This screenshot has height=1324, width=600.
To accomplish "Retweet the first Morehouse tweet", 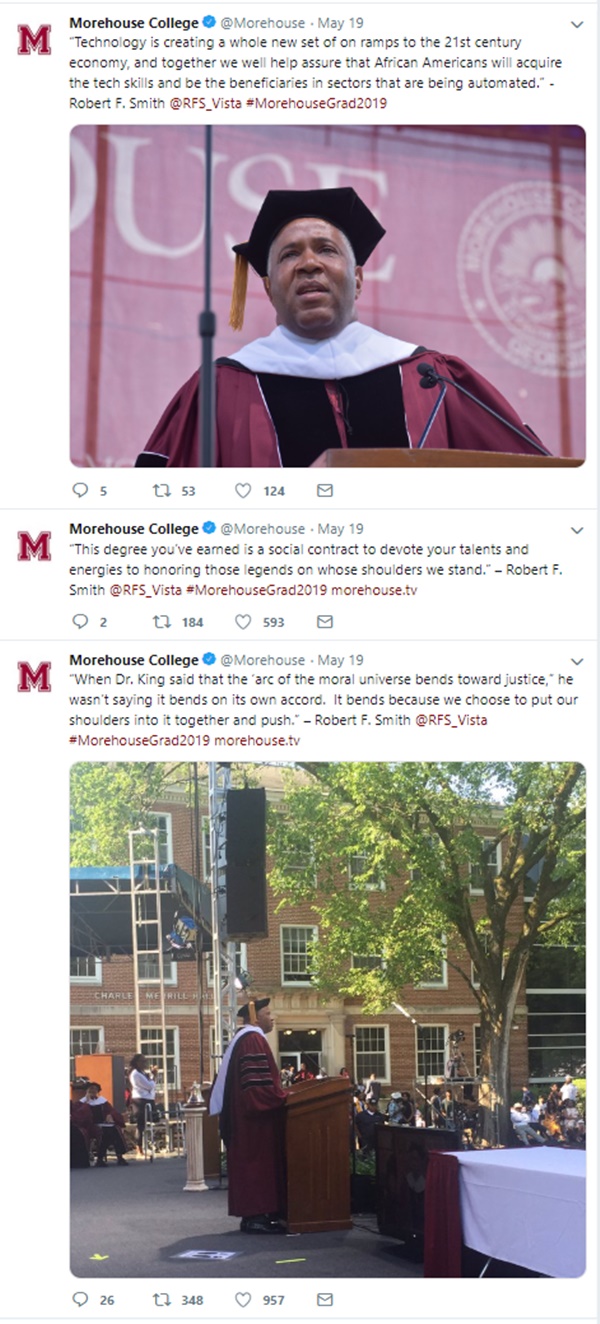I will point(161,490).
